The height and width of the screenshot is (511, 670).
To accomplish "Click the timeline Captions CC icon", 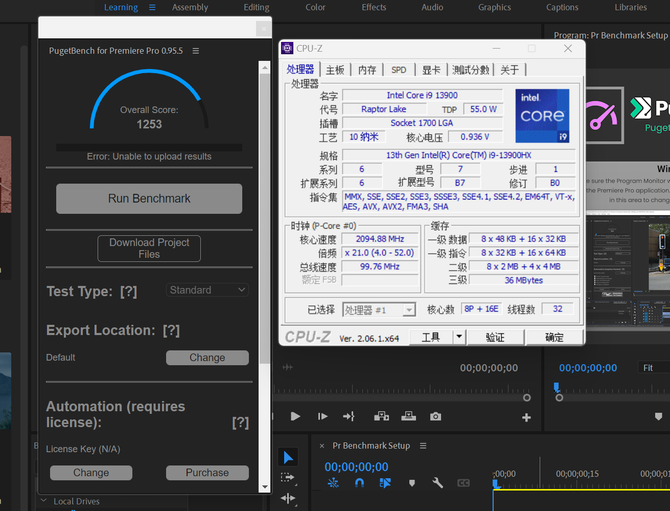I will 463,483.
